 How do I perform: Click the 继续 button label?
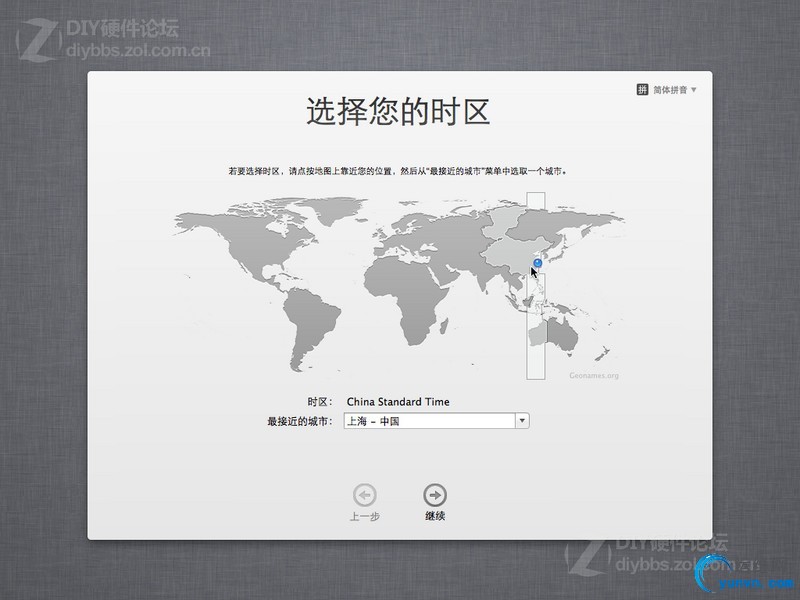coord(435,516)
